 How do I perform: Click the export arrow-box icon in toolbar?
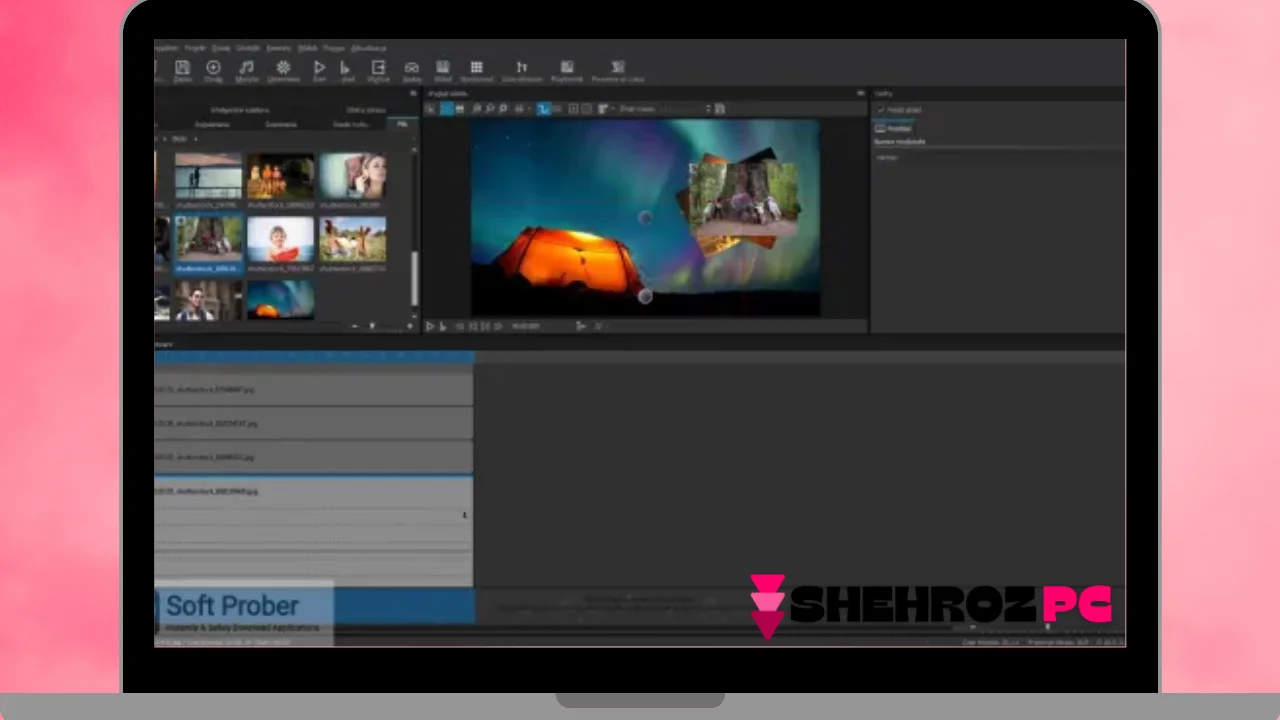point(379,67)
